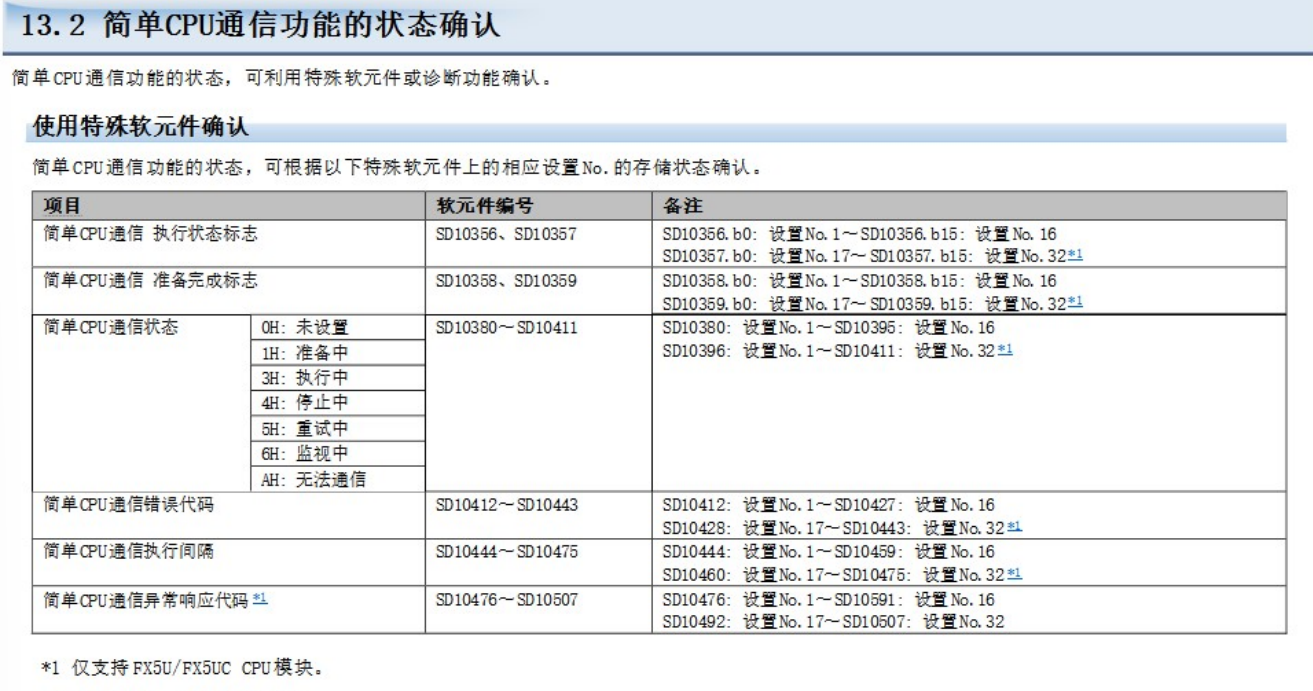
Task: Select the cell SD10358、SD10359
Action: [x=504, y=281]
